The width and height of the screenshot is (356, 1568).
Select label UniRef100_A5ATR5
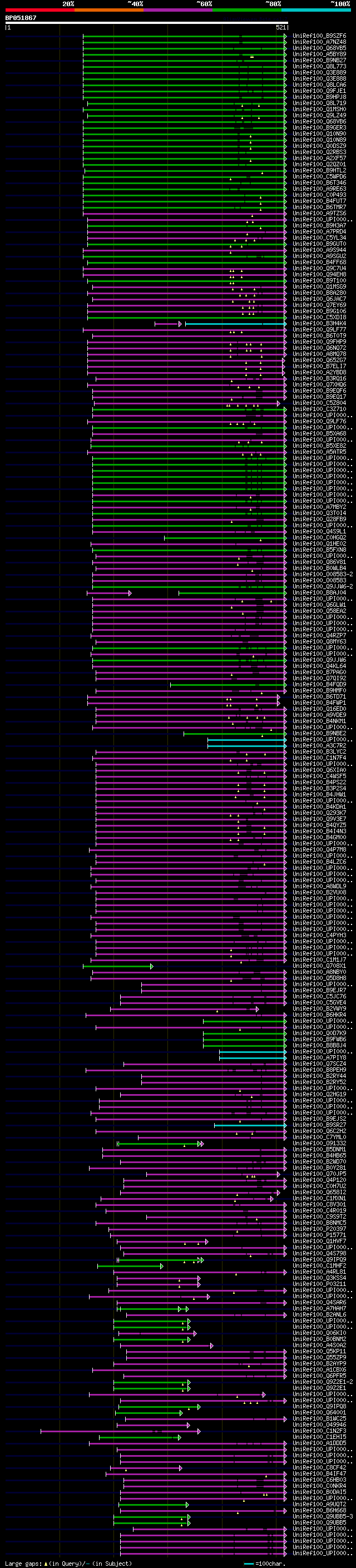coord(319,452)
